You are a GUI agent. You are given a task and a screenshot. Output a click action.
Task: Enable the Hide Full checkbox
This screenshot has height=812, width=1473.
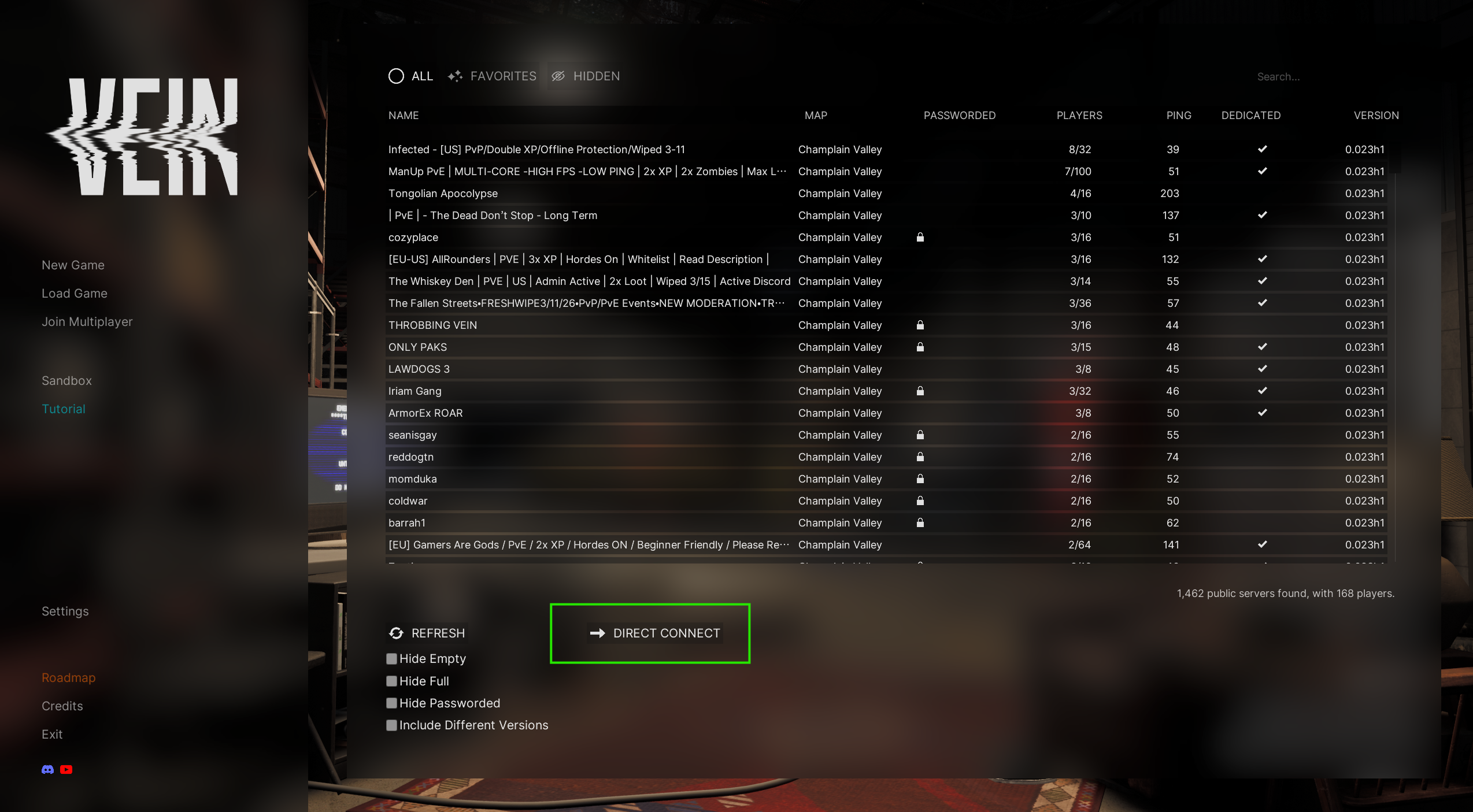coord(392,681)
